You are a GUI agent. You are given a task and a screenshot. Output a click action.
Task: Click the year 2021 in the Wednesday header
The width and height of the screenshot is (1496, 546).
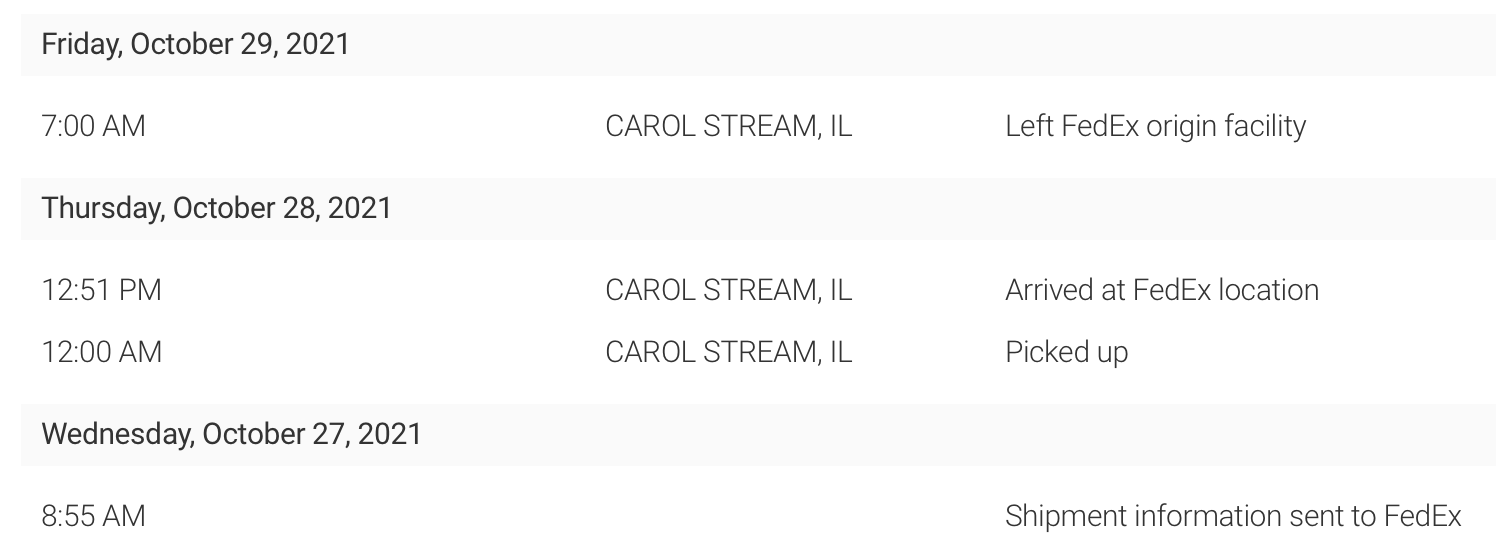(390, 435)
